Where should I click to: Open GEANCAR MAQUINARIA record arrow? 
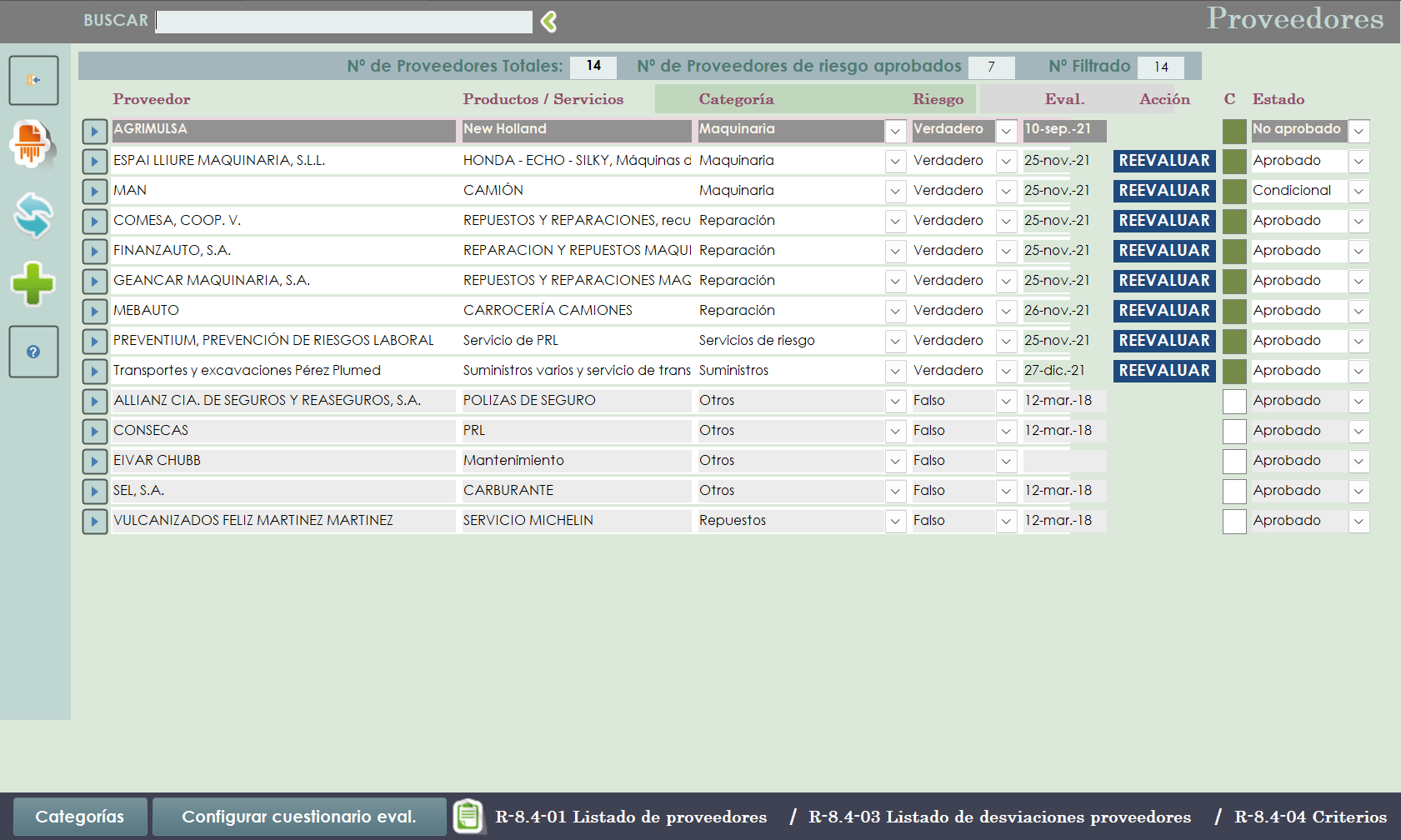pos(94,281)
